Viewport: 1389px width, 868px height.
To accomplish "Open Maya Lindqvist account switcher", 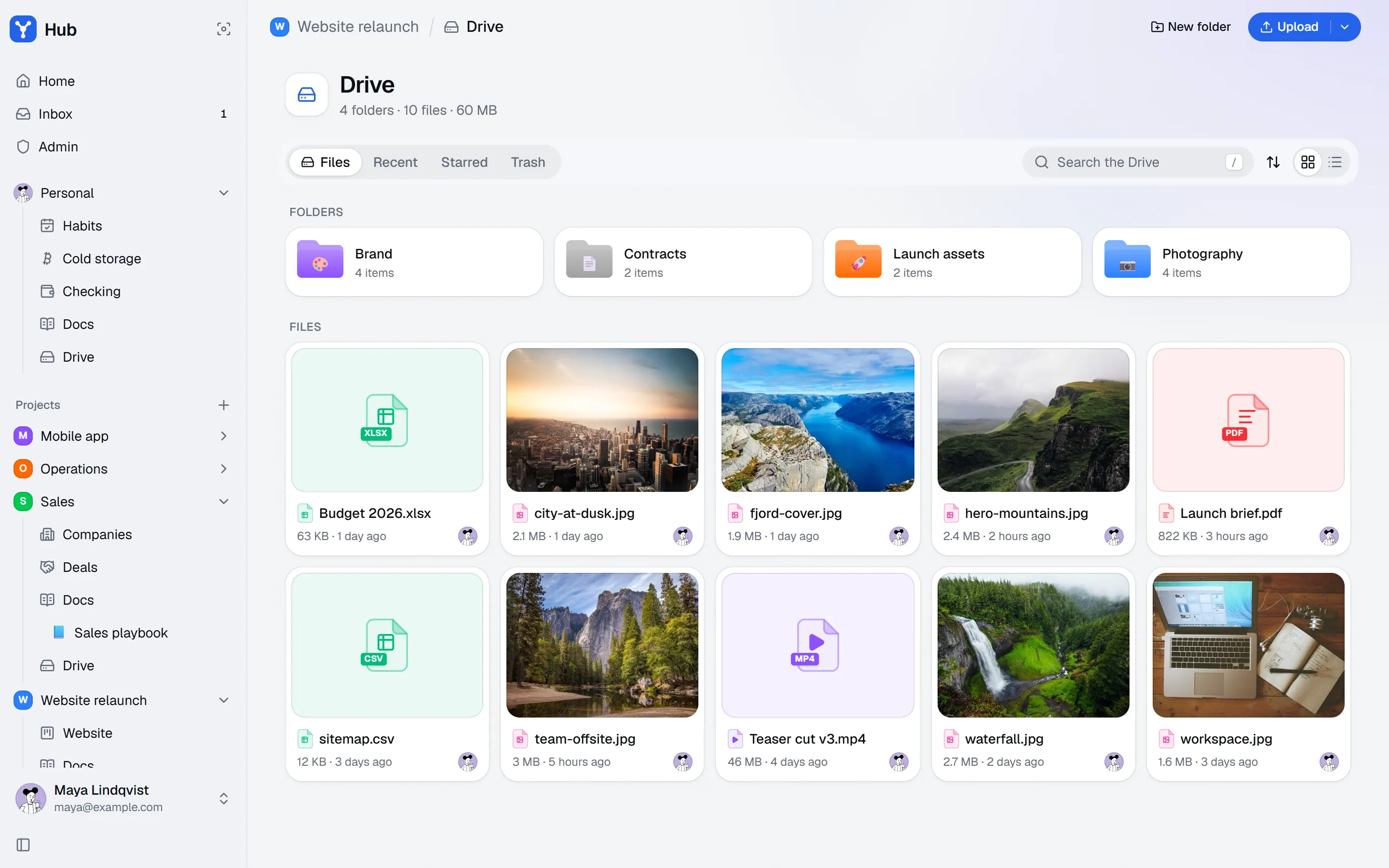I will coord(122,798).
